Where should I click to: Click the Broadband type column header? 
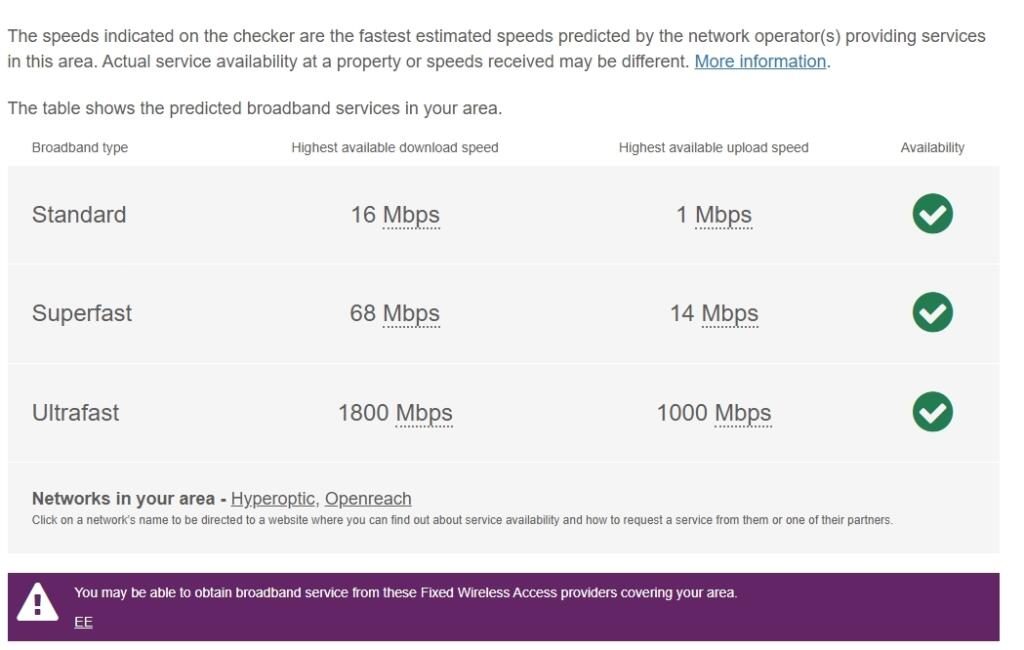80,148
